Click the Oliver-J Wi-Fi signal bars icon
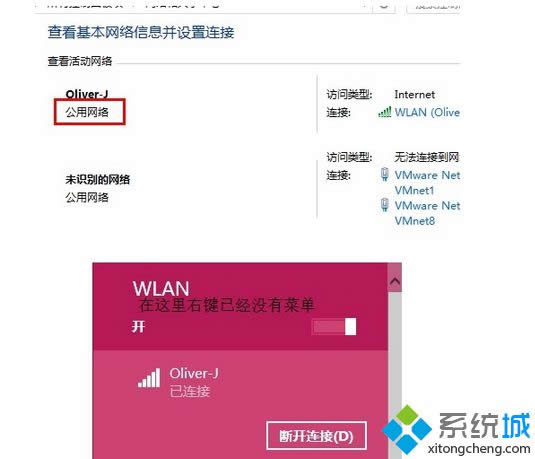This screenshot has height=459, width=535. [x=149, y=378]
